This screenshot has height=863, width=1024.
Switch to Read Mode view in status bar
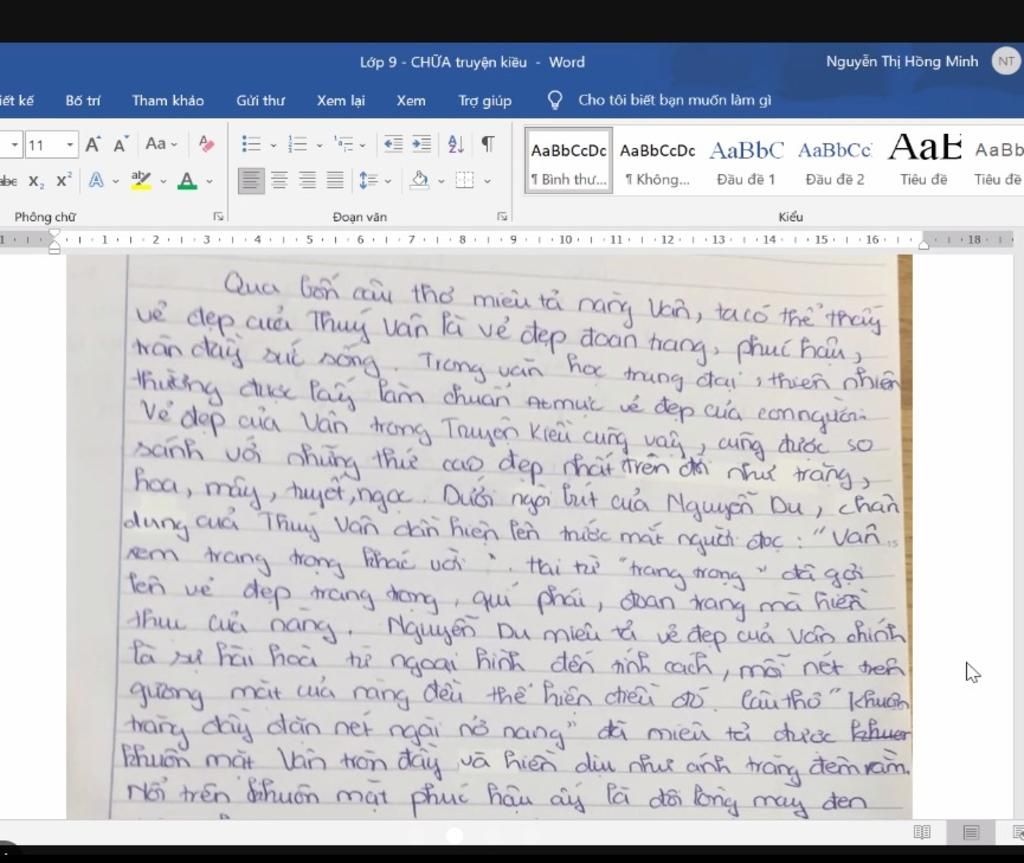coord(921,832)
